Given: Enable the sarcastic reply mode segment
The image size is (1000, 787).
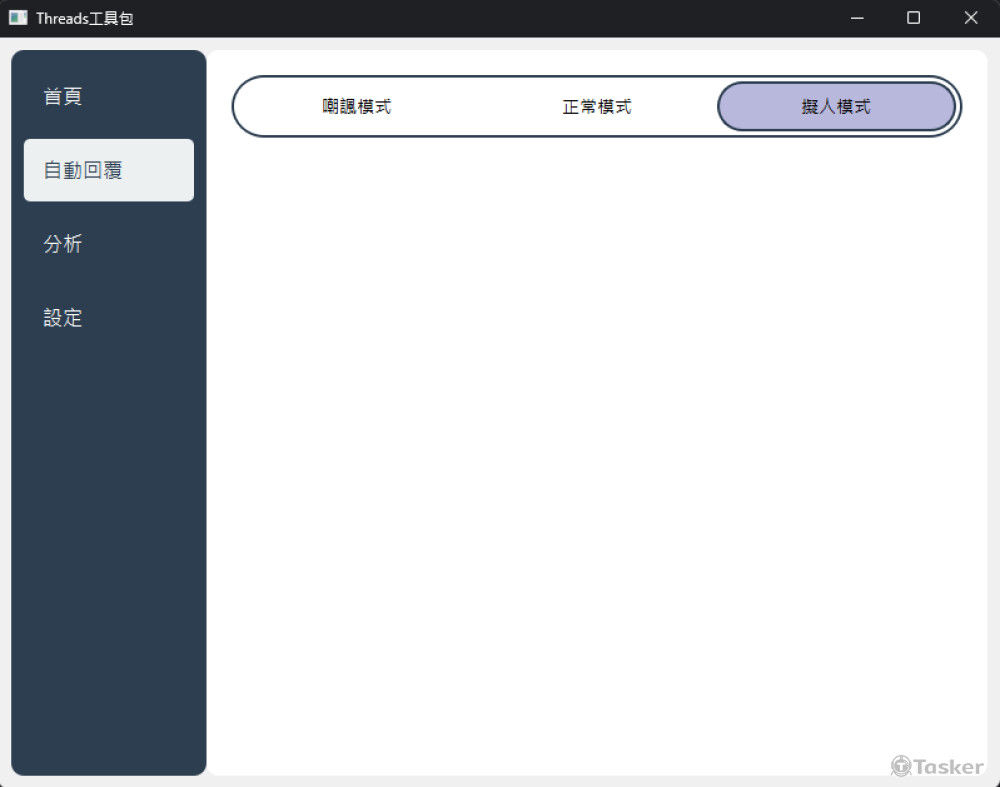Looking at the screenshot, I should pos(357,107).
